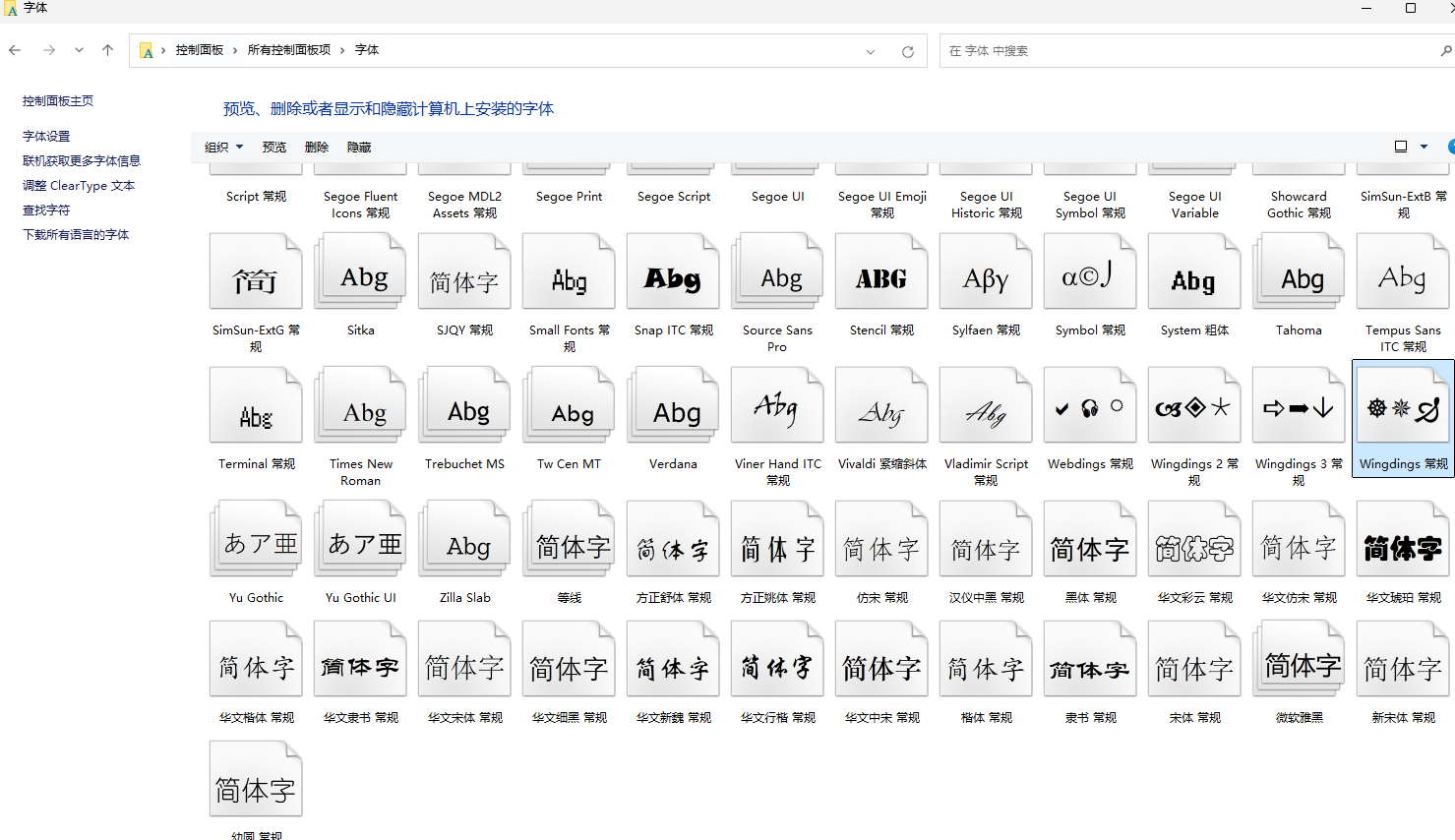Select the System bold font icon

click(1194, 273)
